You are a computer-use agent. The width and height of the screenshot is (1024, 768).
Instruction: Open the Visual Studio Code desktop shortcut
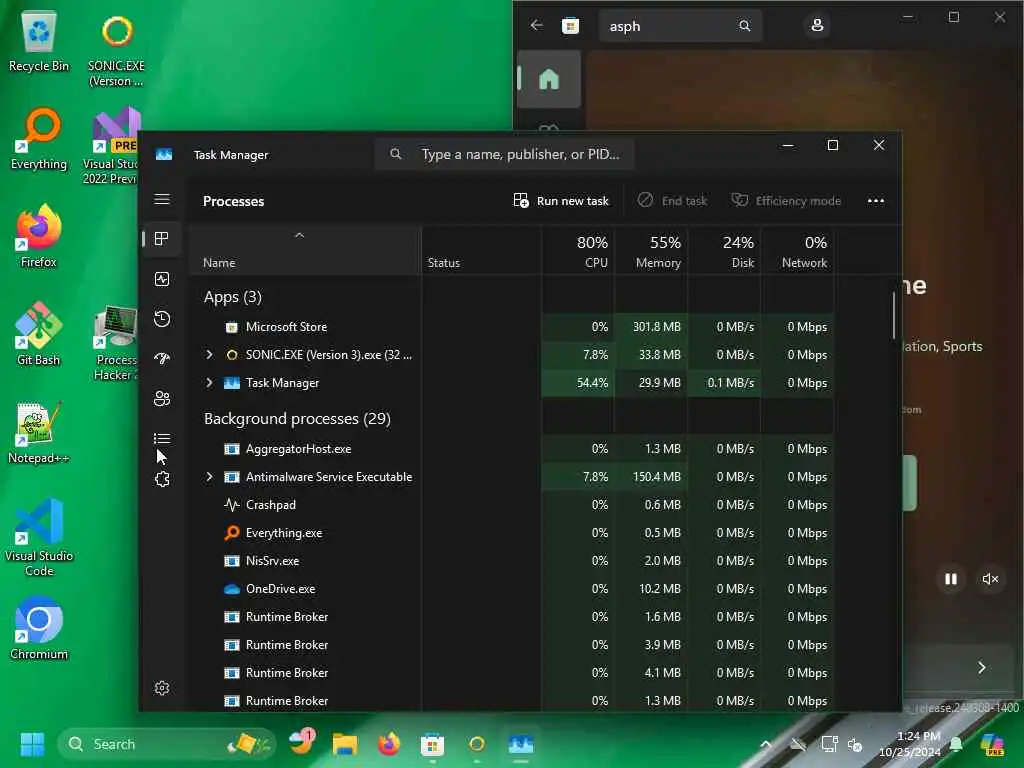point(39,537)
